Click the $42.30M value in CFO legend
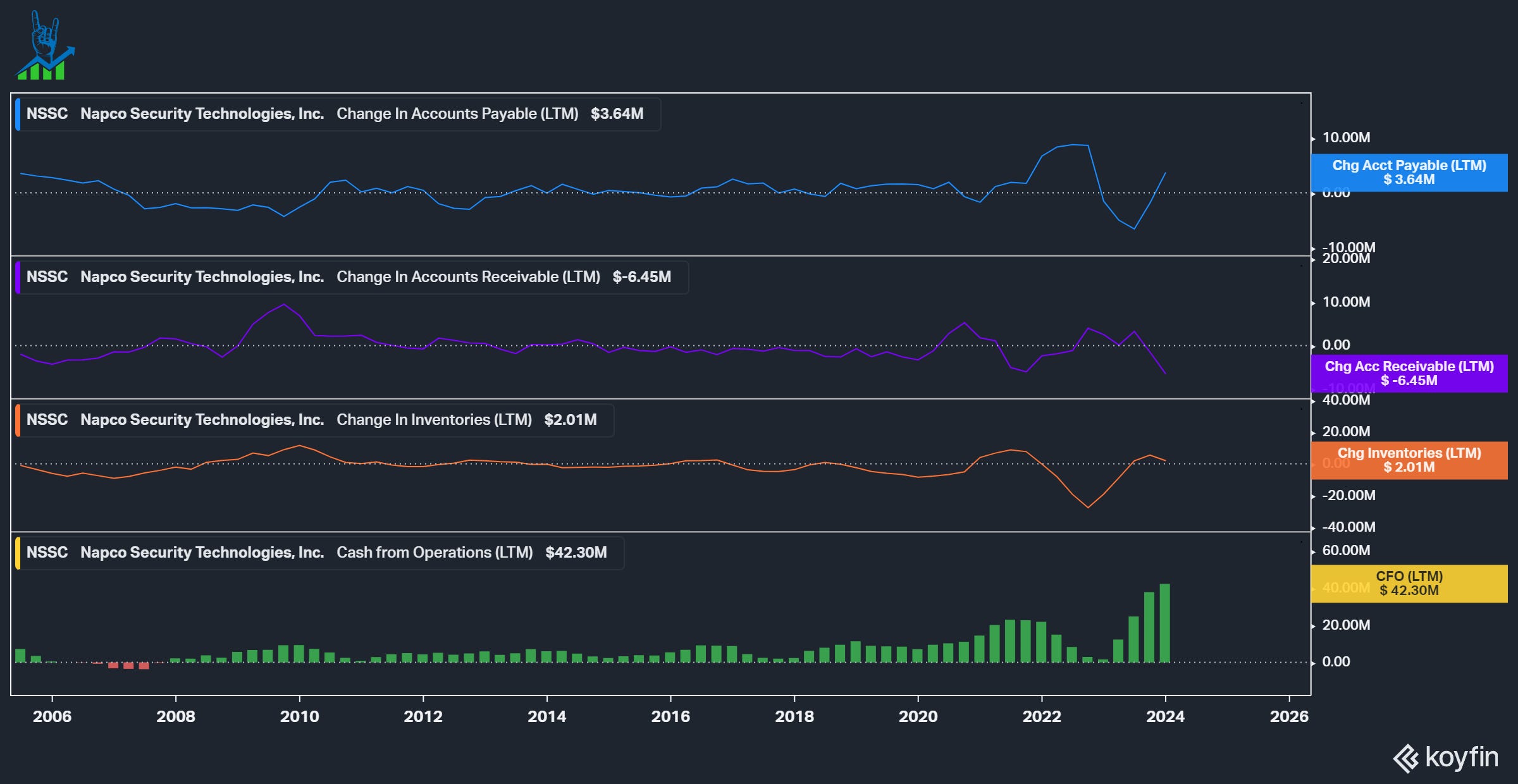1518x784 pixels. [x=576, y=553]
